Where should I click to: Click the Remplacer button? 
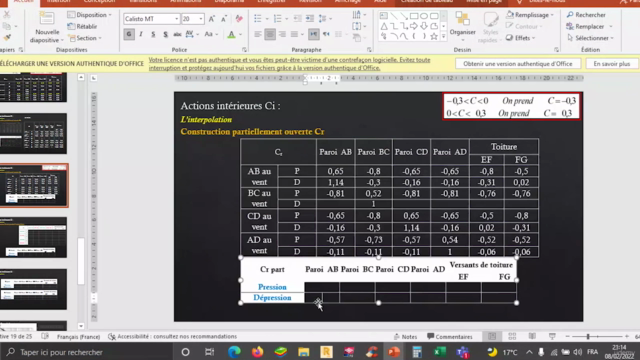(x=589, y=26)
